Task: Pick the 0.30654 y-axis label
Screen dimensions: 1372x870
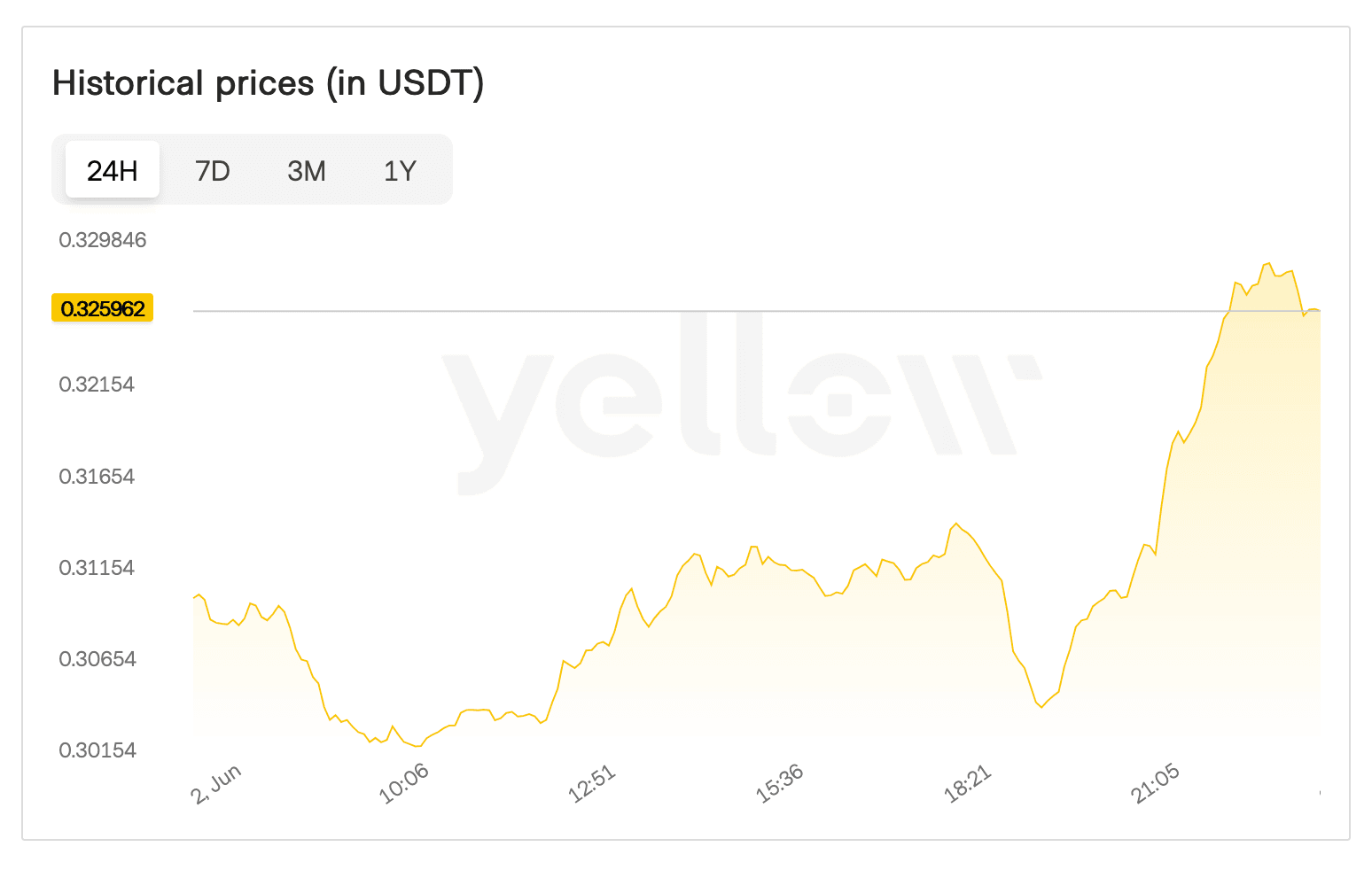Action: [97, 659]
